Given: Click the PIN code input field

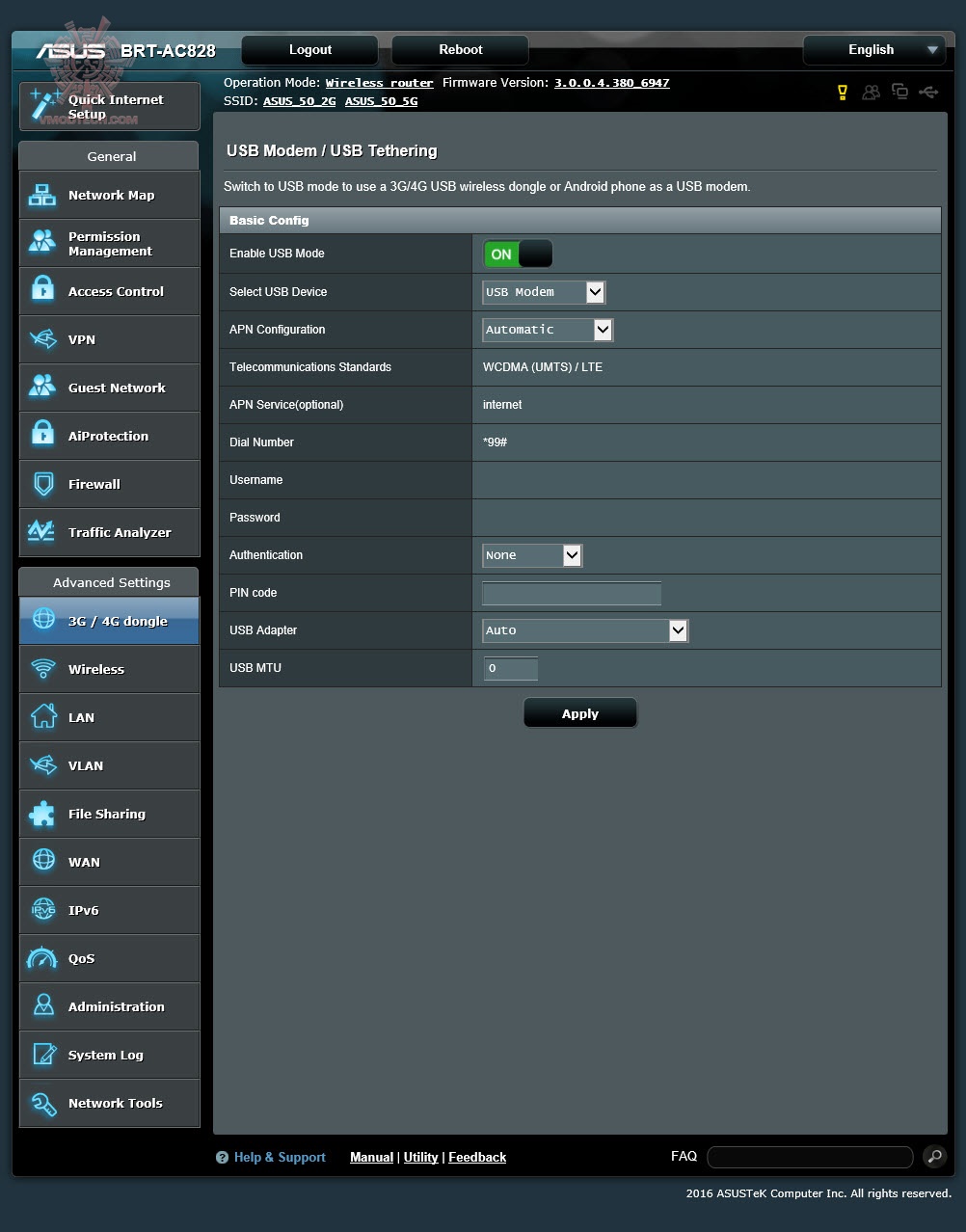Looking at the screenshot, I should [x=572, y=593].
